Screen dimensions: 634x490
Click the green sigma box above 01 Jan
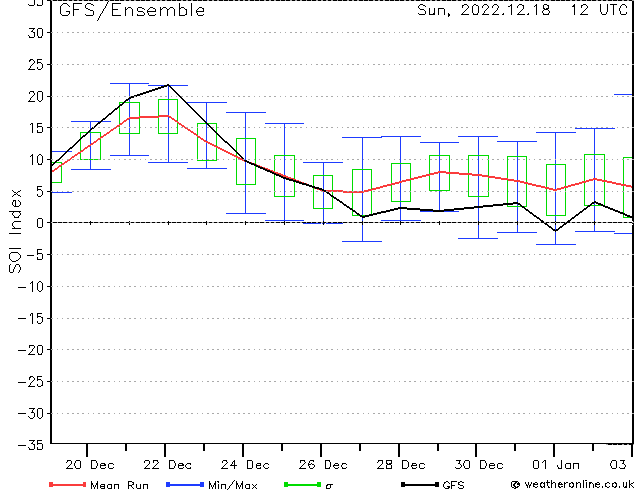(x=556, y=190)
